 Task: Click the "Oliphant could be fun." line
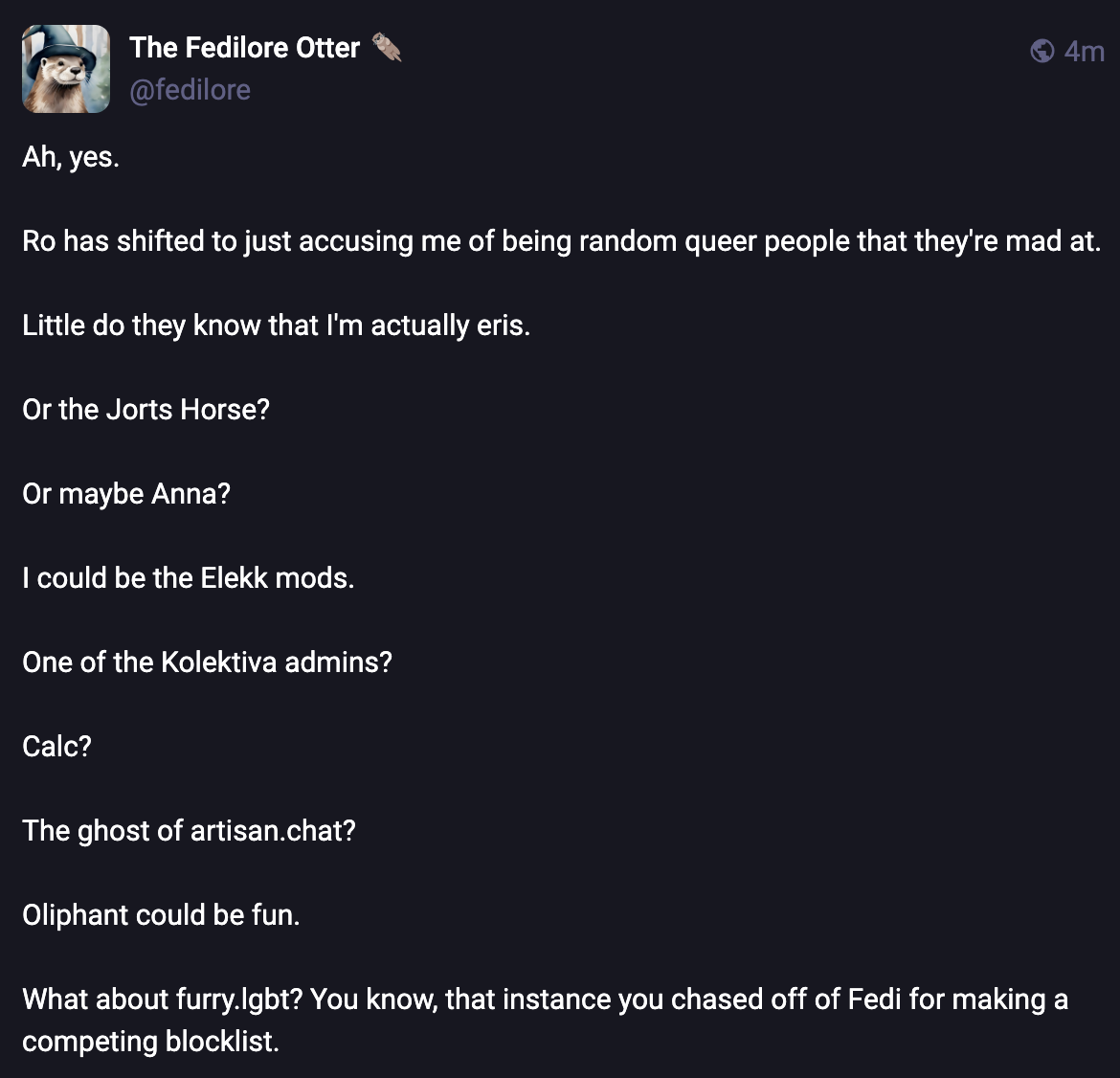point(161,915)
